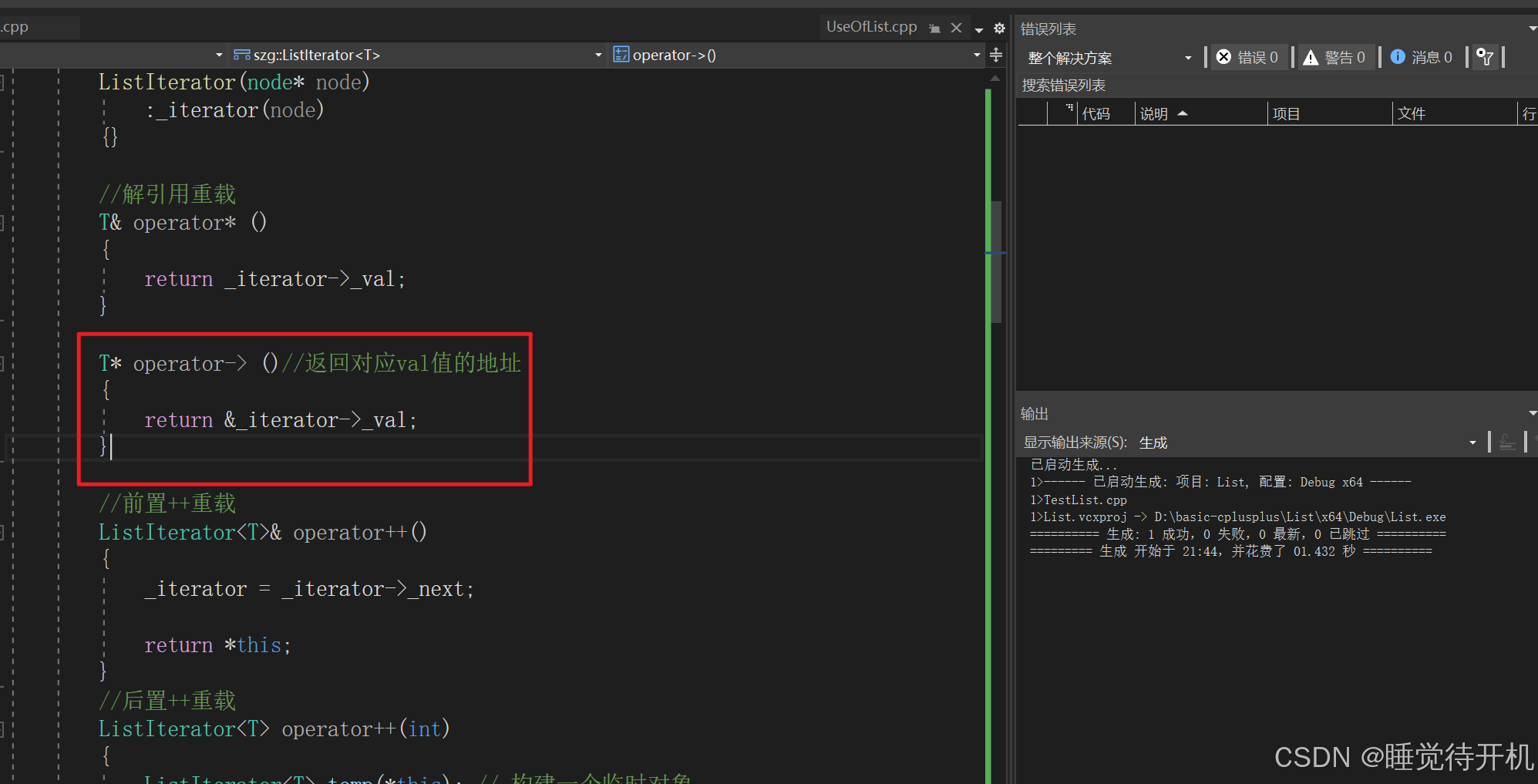Click the code line return _iterator->_val;
Viewport: 1538px width, 784px height.
pyautogui.click(x=274, y=279)
